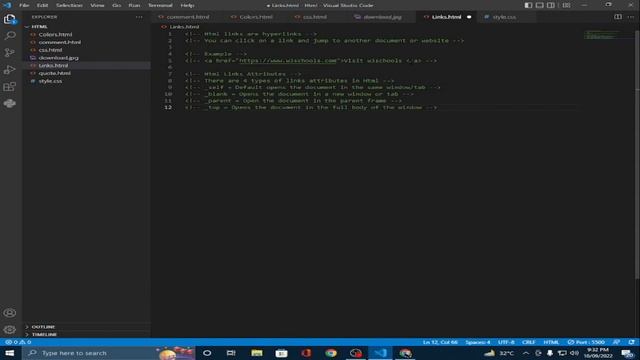The image size is (640, 360).
Task: Open comment.html in the Explorer
Action: tap(60, 42)
